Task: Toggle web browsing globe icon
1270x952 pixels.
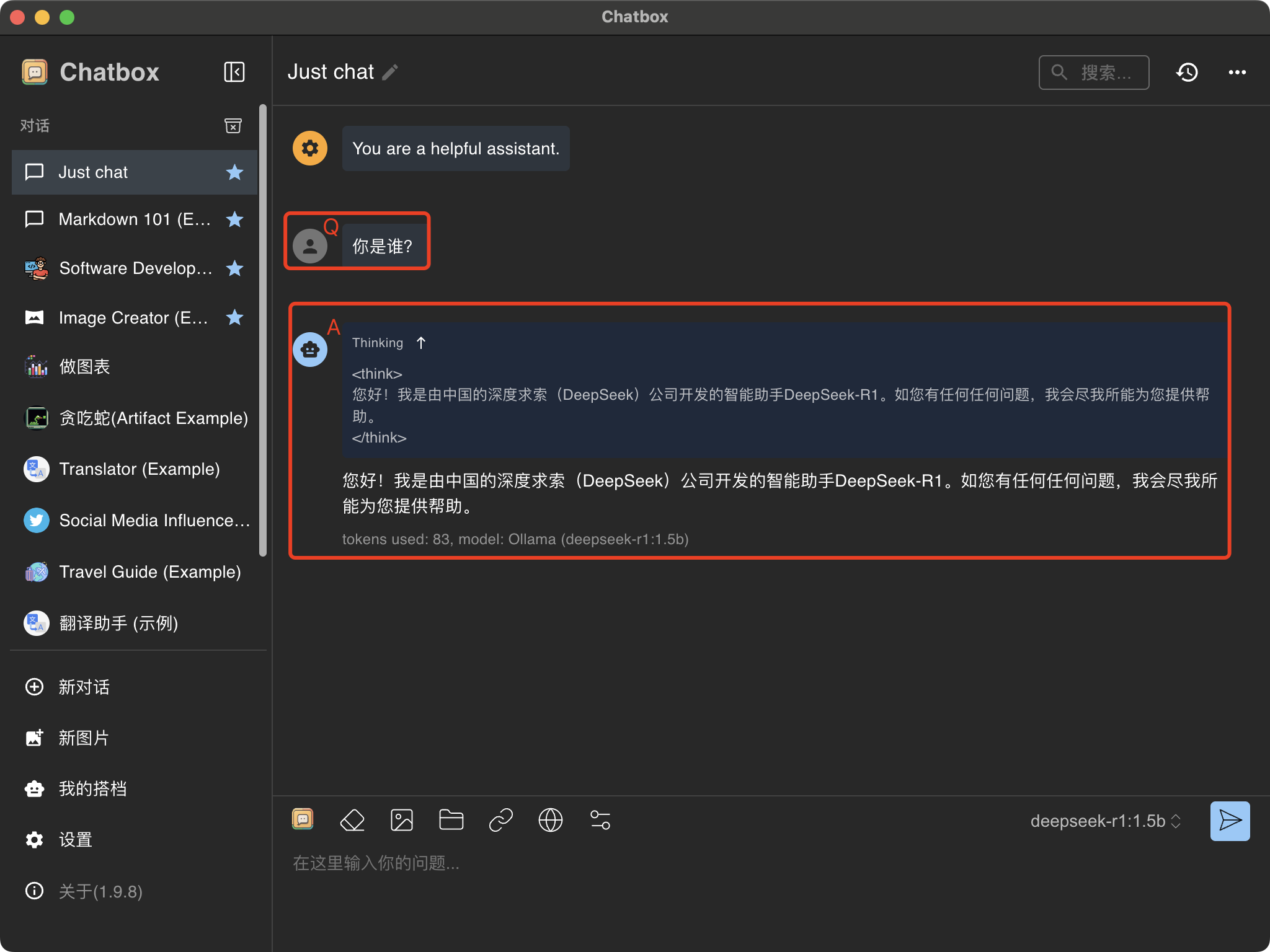Action: pyautogui.click(x=551, y=820)
